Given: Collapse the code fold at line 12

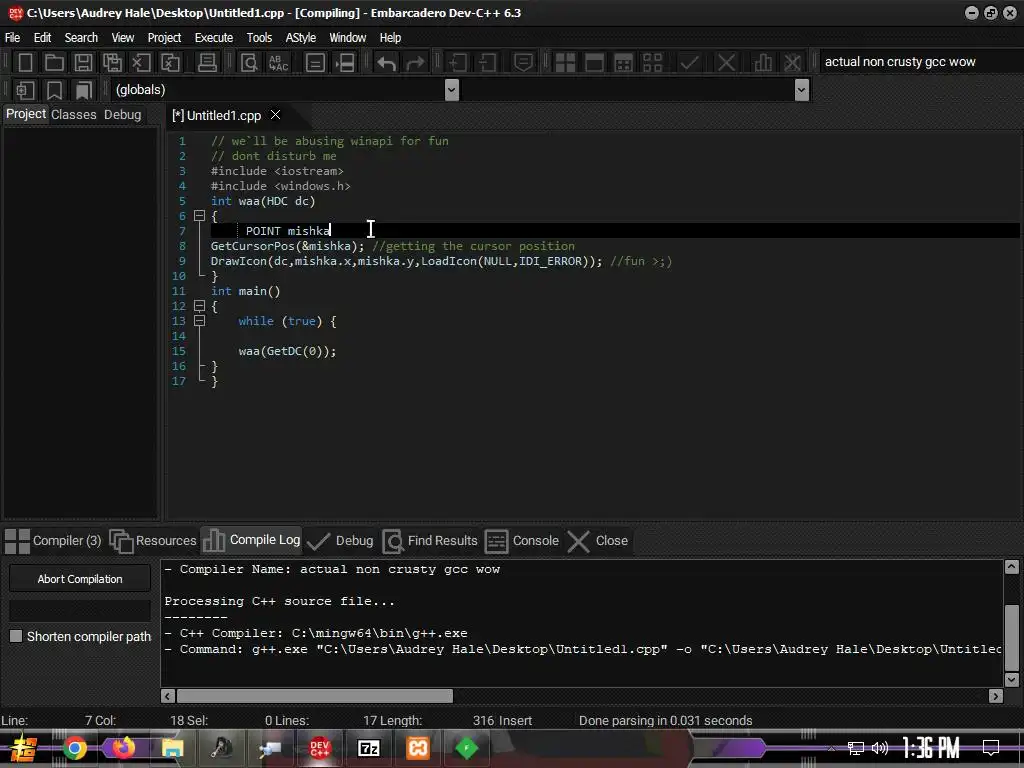Looking at the screenshot, I should point(200,306).
